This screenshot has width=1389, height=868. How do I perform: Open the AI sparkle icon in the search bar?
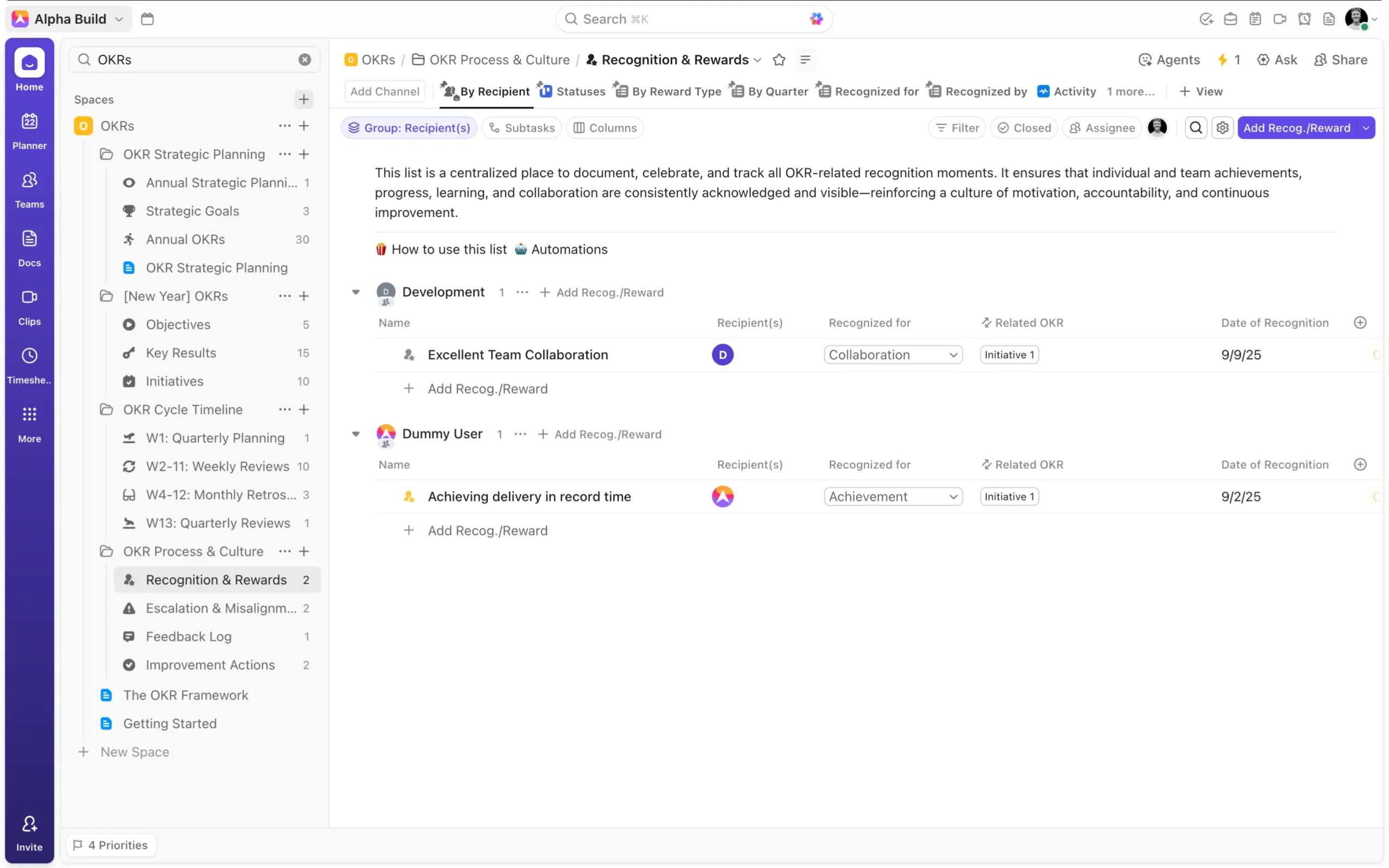pyautogui.click(x=816, y=19)
